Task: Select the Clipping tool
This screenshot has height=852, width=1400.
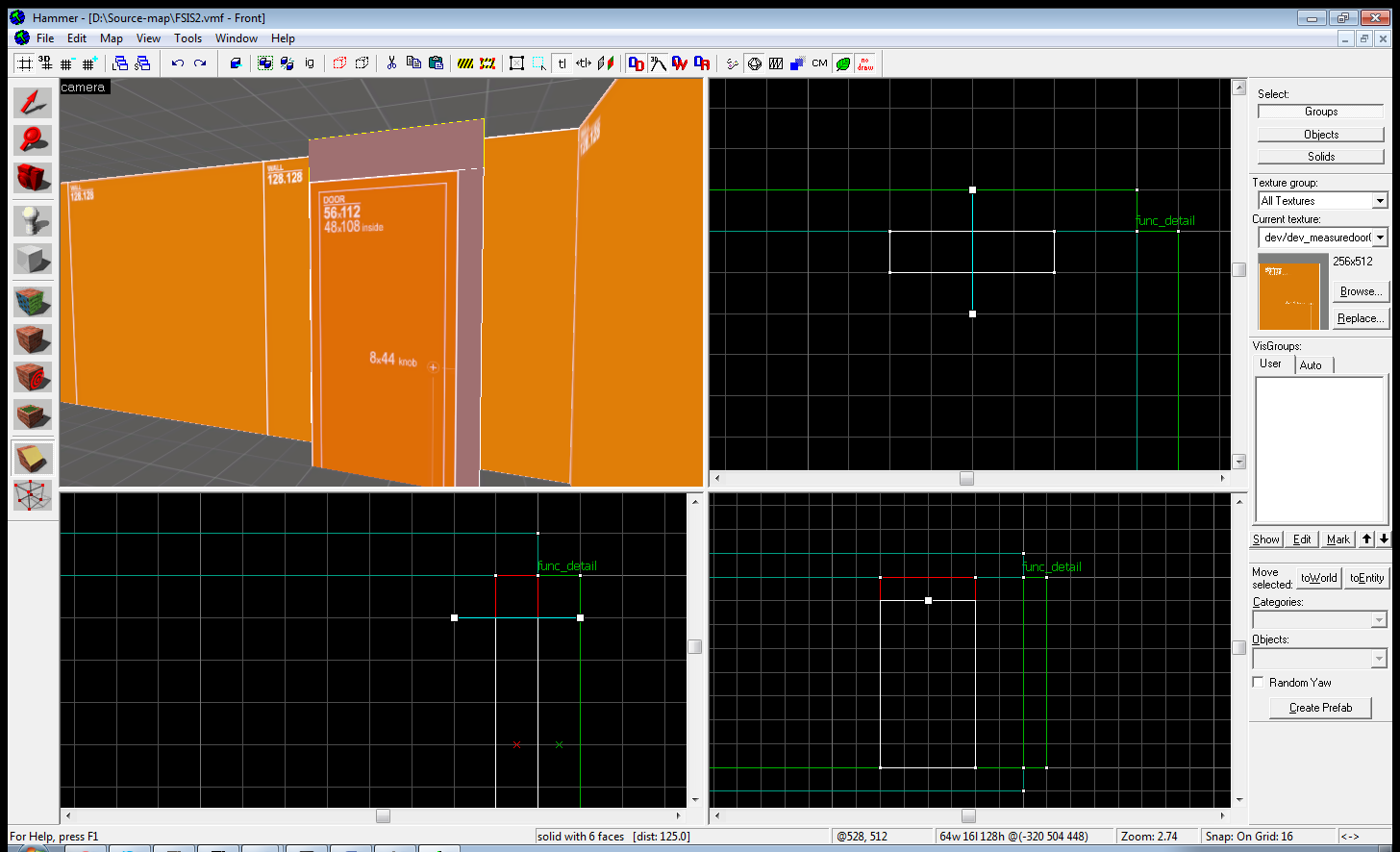Action: click(33, 458)
